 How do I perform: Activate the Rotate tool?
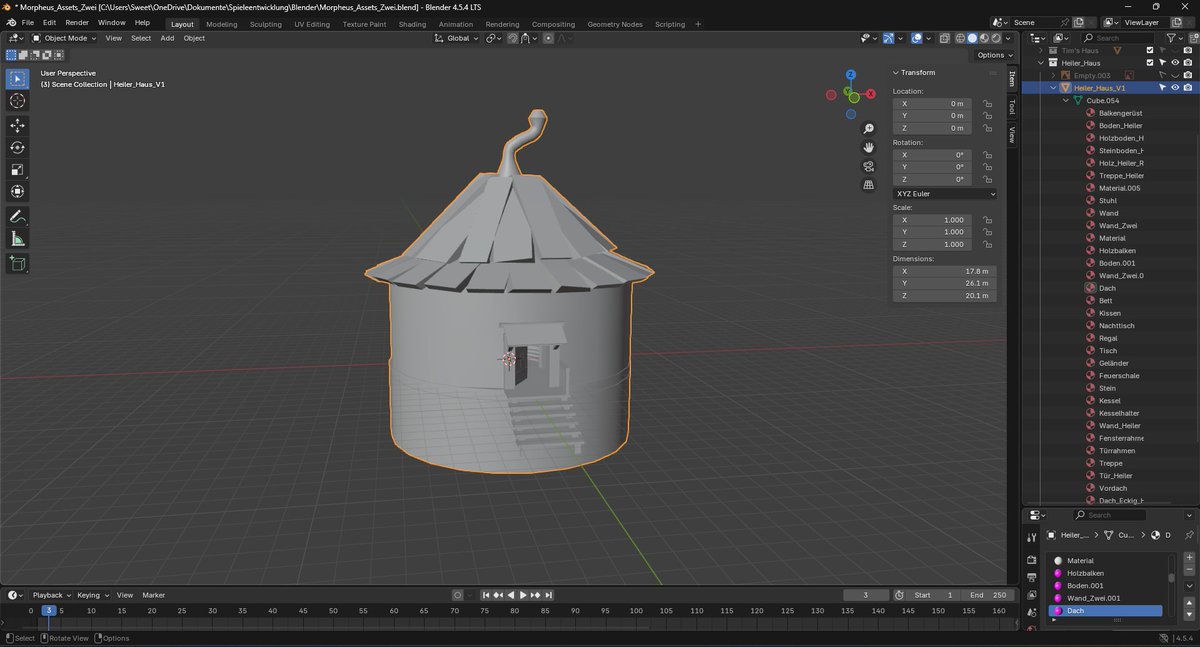point(17,147)
